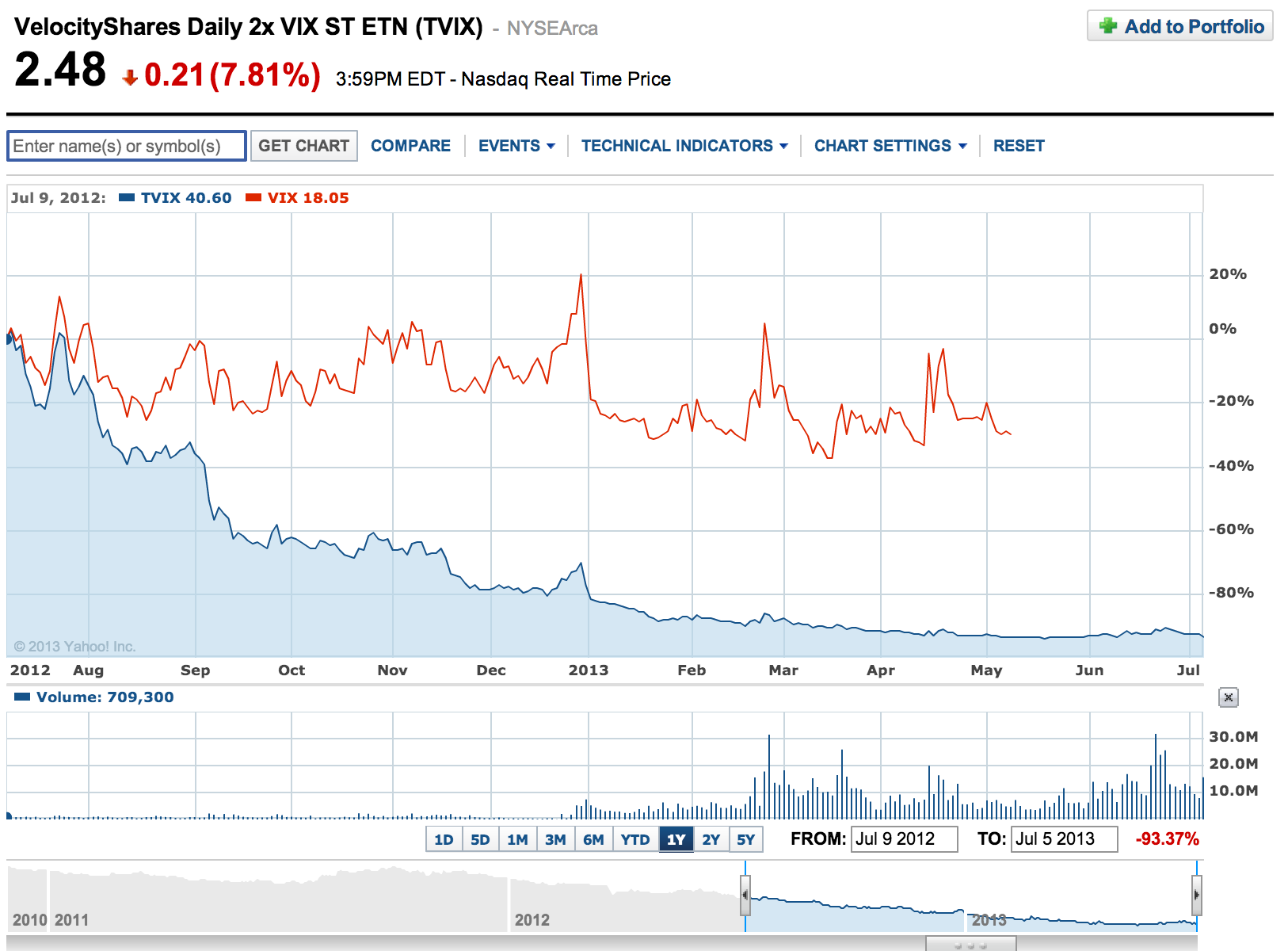This screenshot has width=1288, height=951.
Task: Select the 6M time range tab
Action: (593, 839)
